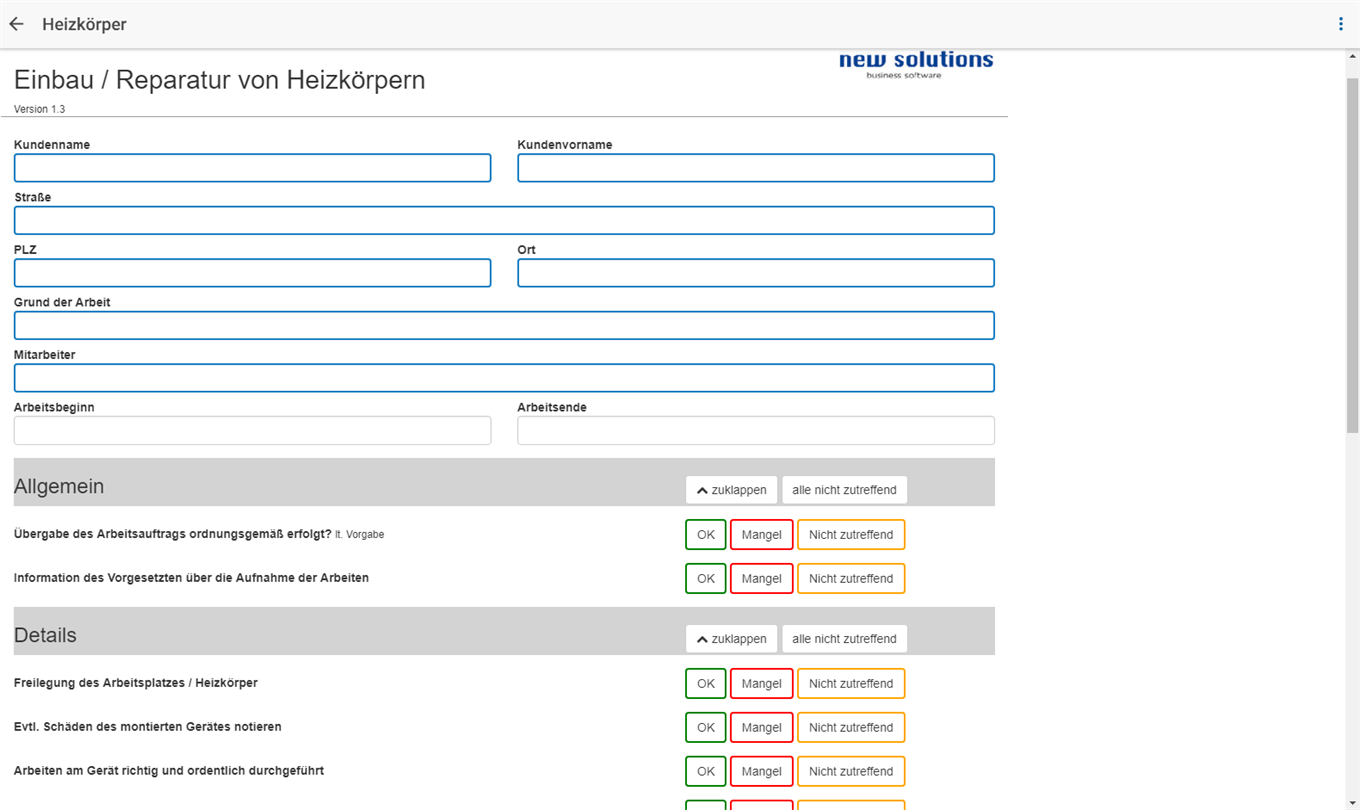Click the back arrow icon
The height and width of the screenshot is (810, 1360).
[17, 24]
